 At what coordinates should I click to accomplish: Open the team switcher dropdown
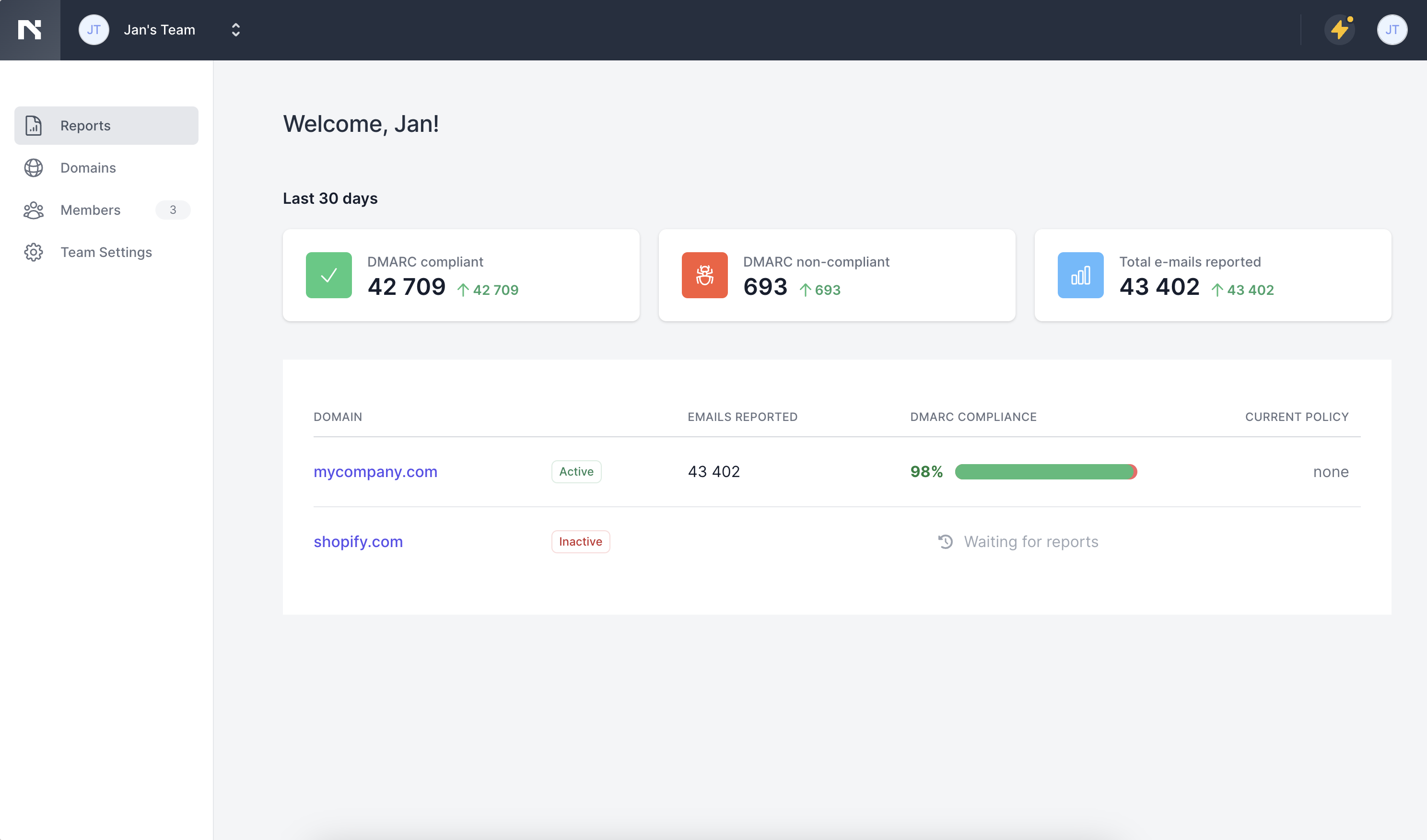pos(235,29)
